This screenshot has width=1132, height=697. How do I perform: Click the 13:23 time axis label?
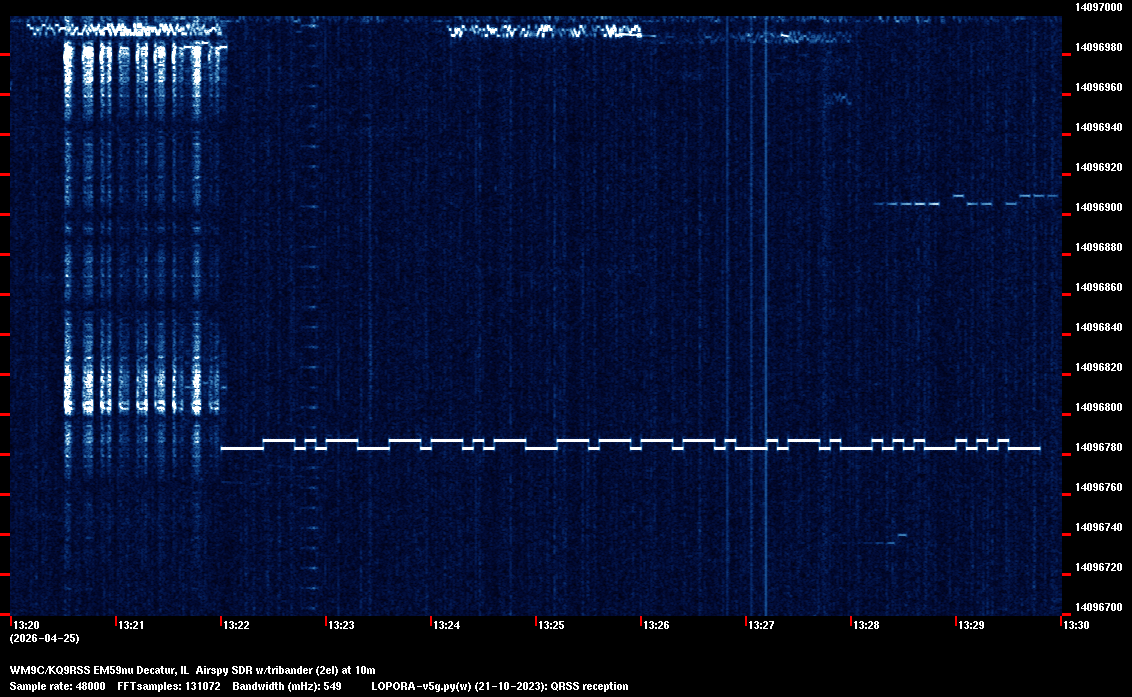point(342,625)
